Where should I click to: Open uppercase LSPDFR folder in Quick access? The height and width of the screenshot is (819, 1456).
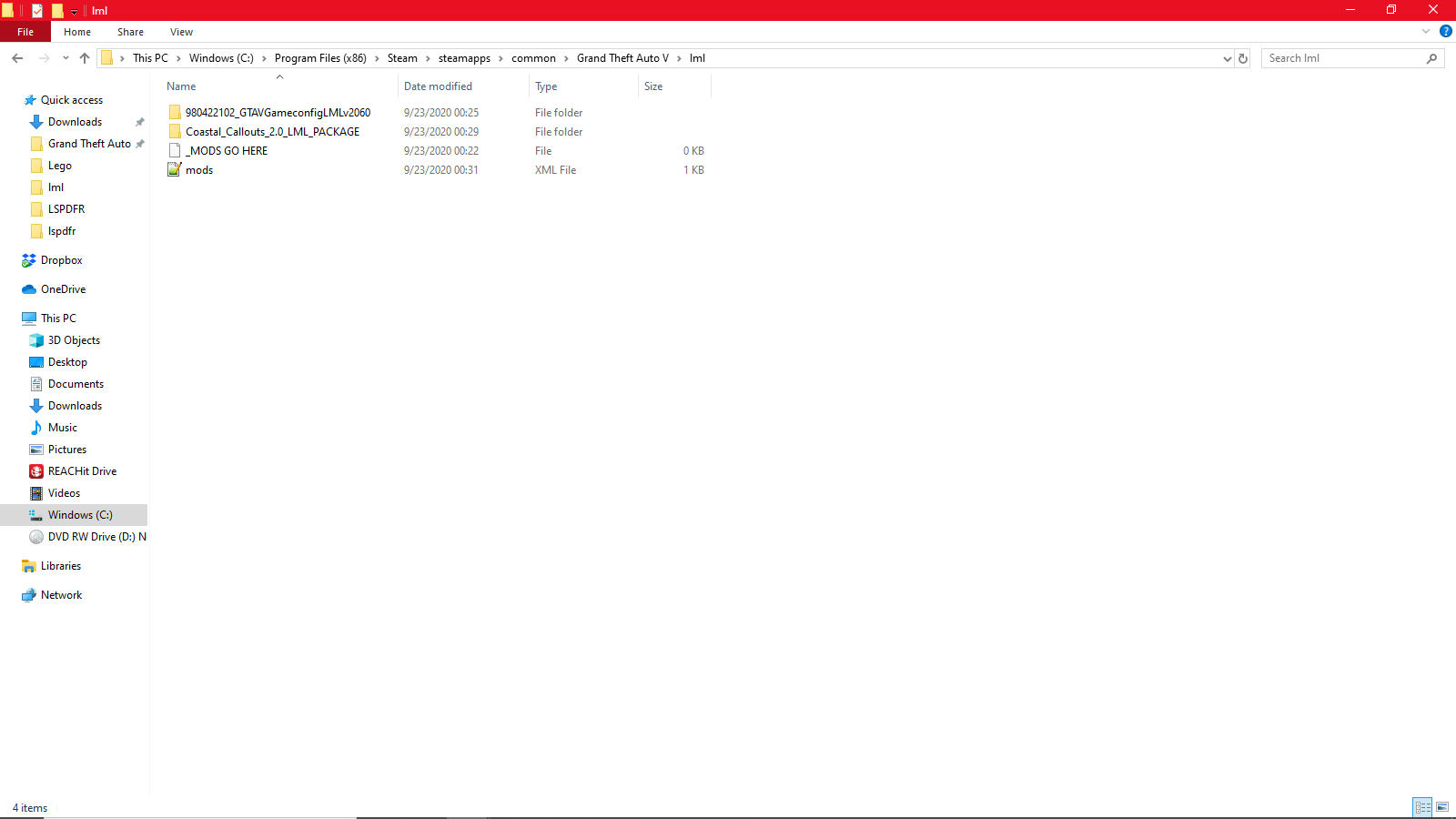tap(66, 209)
